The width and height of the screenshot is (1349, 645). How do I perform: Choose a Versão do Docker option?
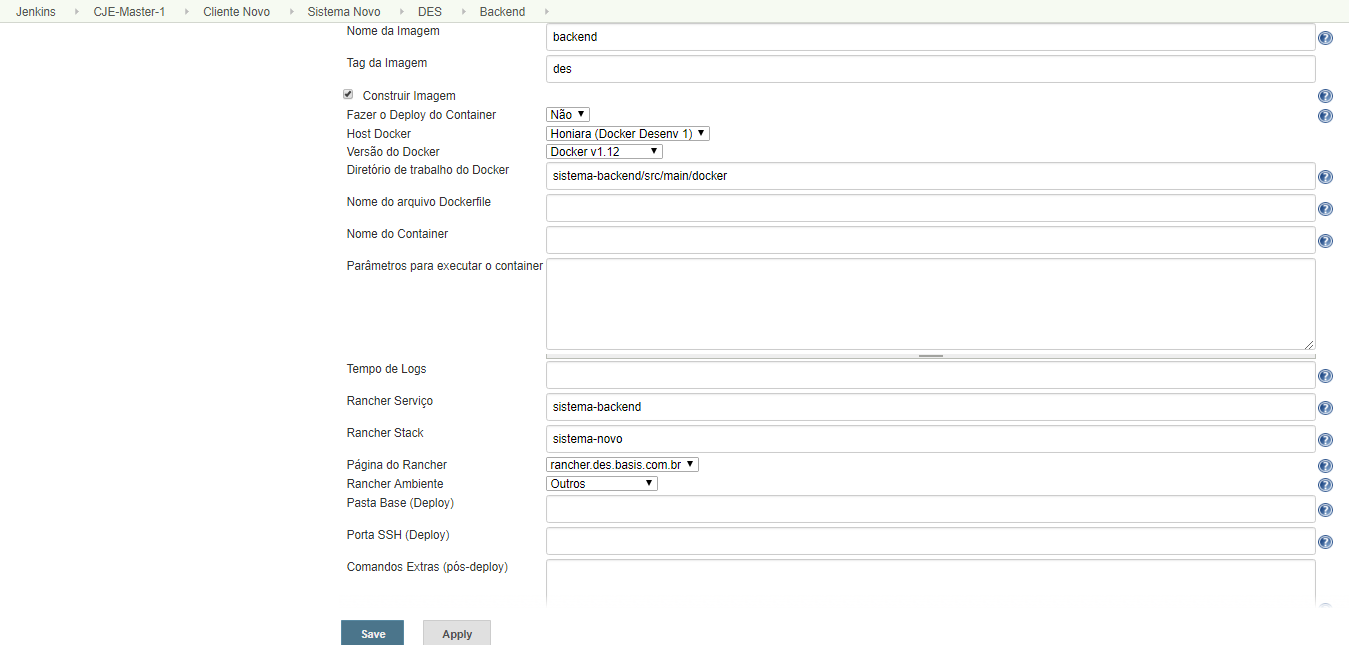[604, 152]
